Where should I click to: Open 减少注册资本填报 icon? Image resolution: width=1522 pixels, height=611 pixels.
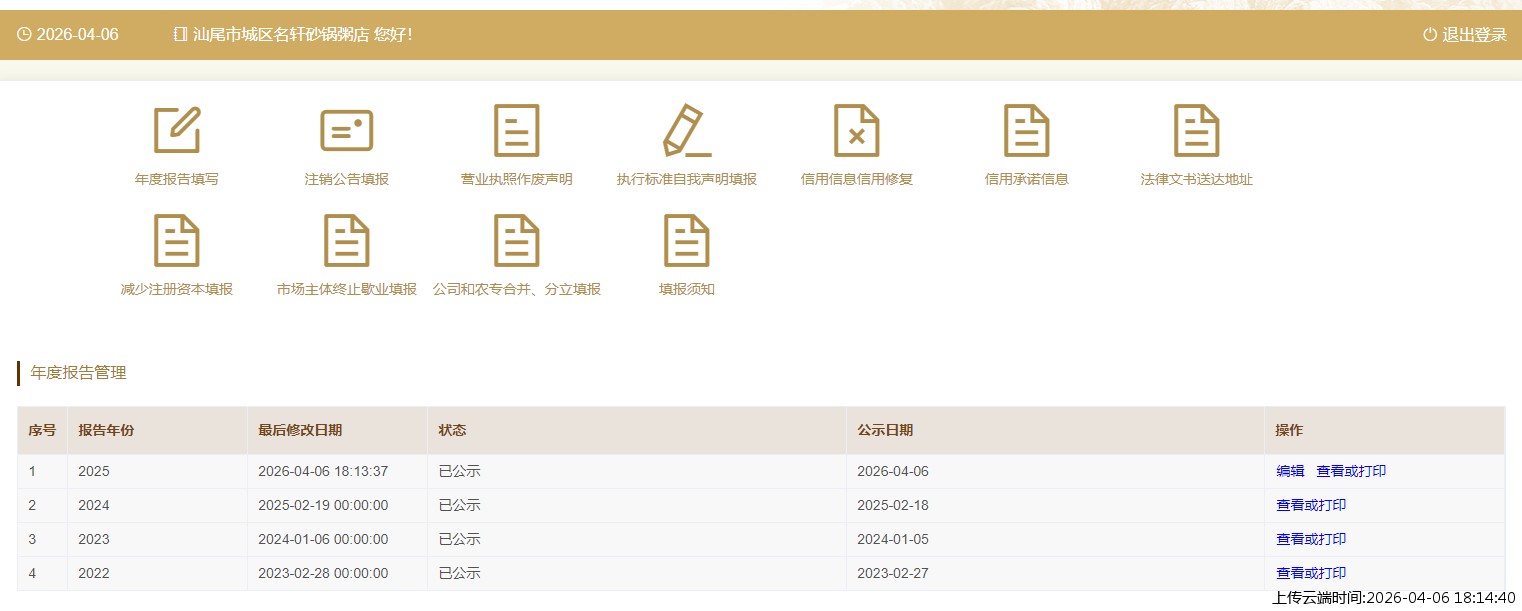(177, 241)
